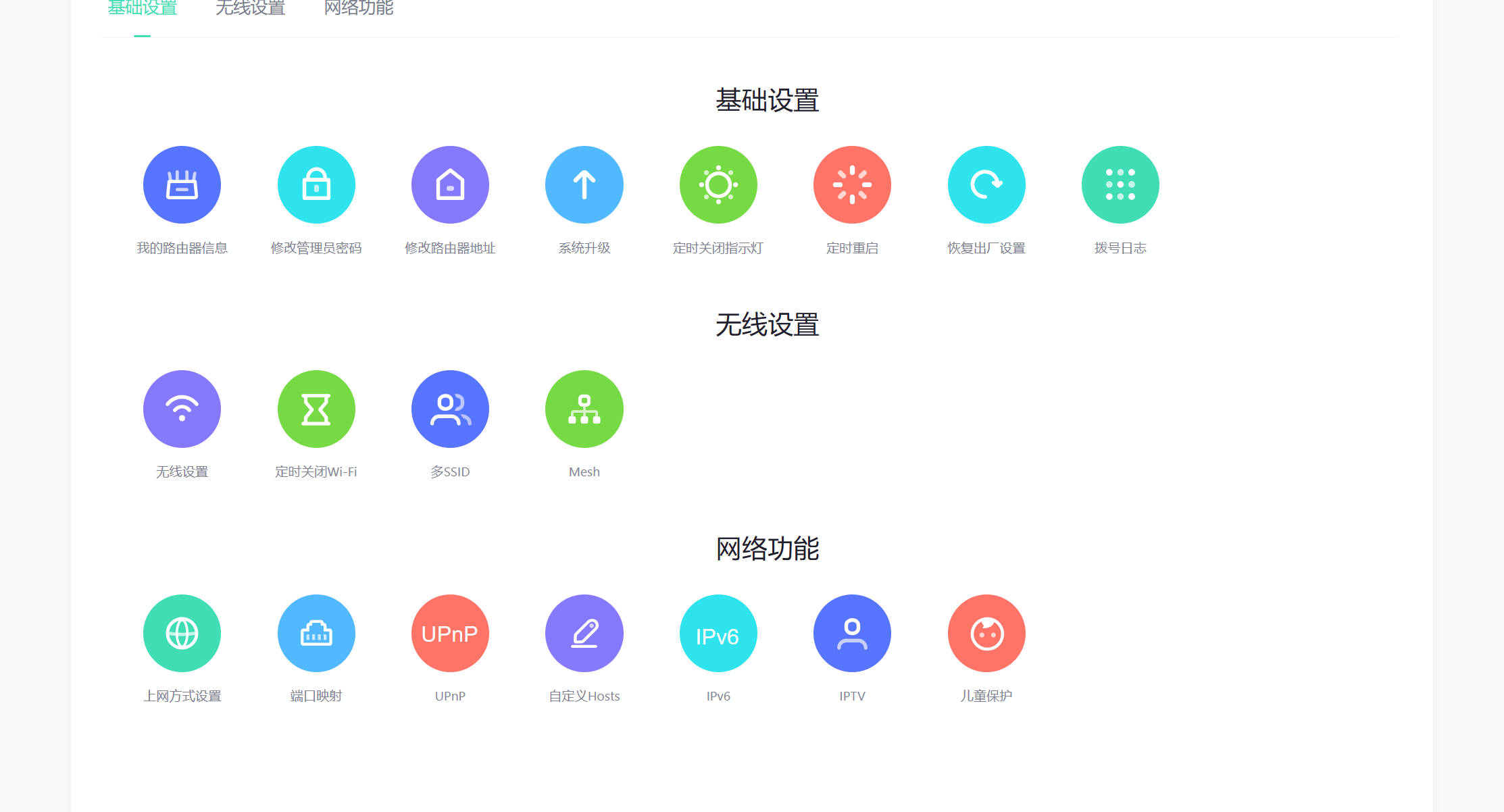Open 我的路由器信息 router info icon
Screen dimensions: 1504x812
182,184
